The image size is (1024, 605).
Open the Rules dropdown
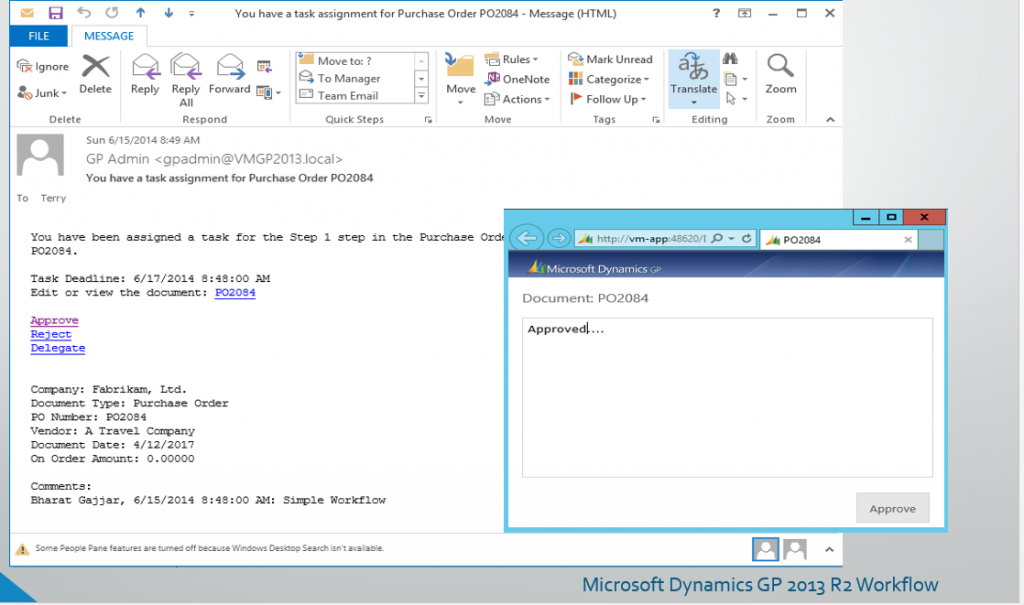511,59
